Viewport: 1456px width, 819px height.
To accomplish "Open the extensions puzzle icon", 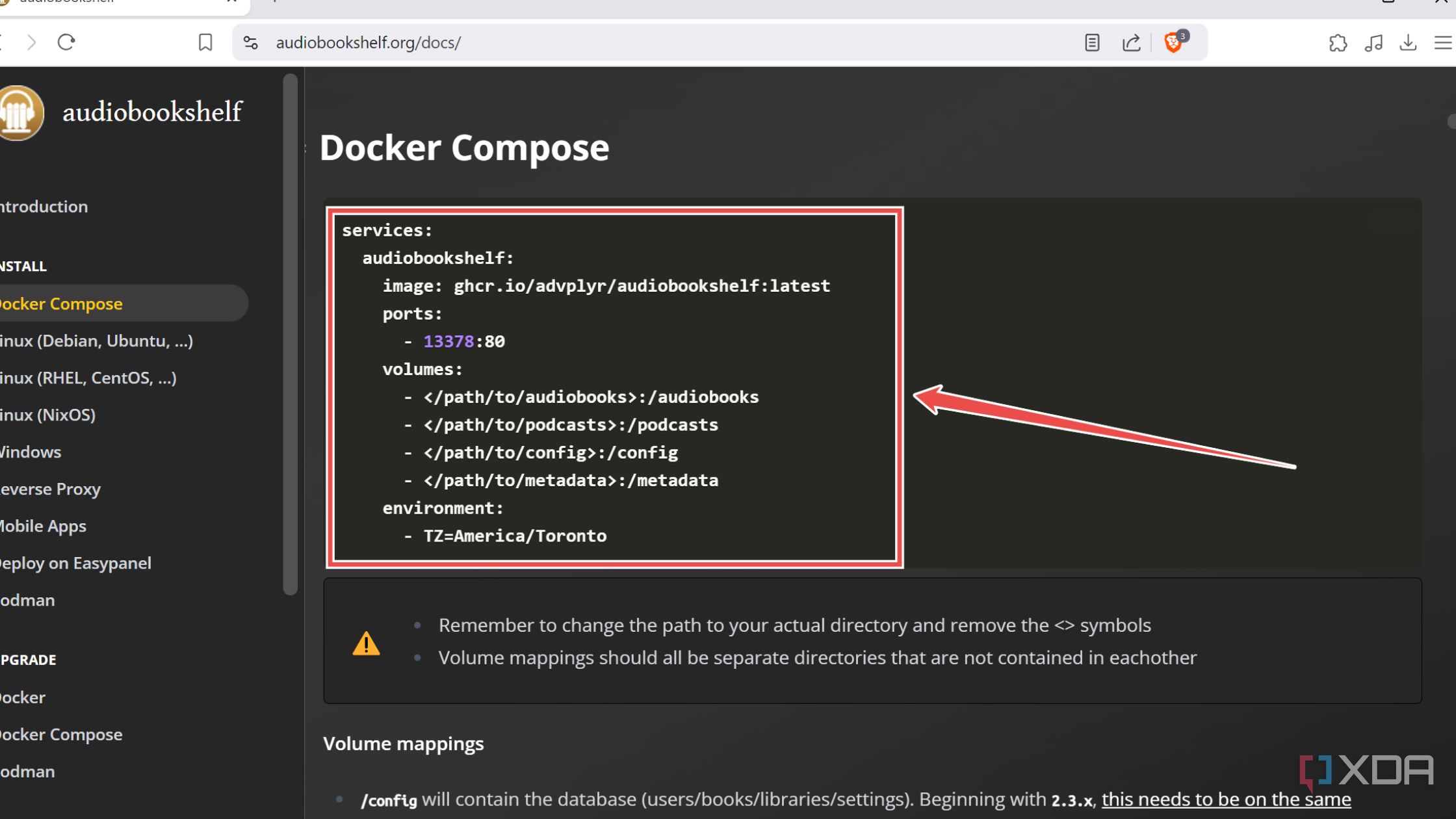I will pos(1338,43).
